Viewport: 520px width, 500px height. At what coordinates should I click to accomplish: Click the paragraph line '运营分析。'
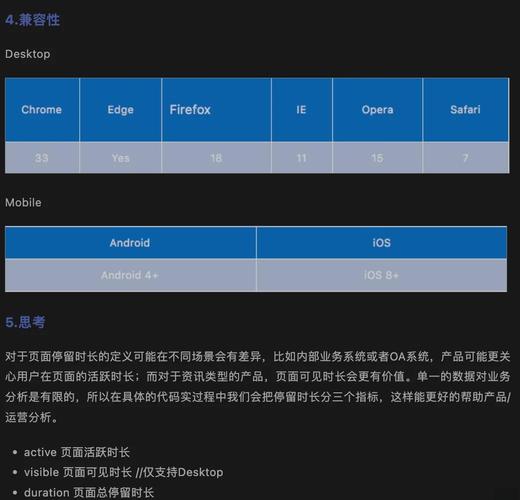coord(31,417)
